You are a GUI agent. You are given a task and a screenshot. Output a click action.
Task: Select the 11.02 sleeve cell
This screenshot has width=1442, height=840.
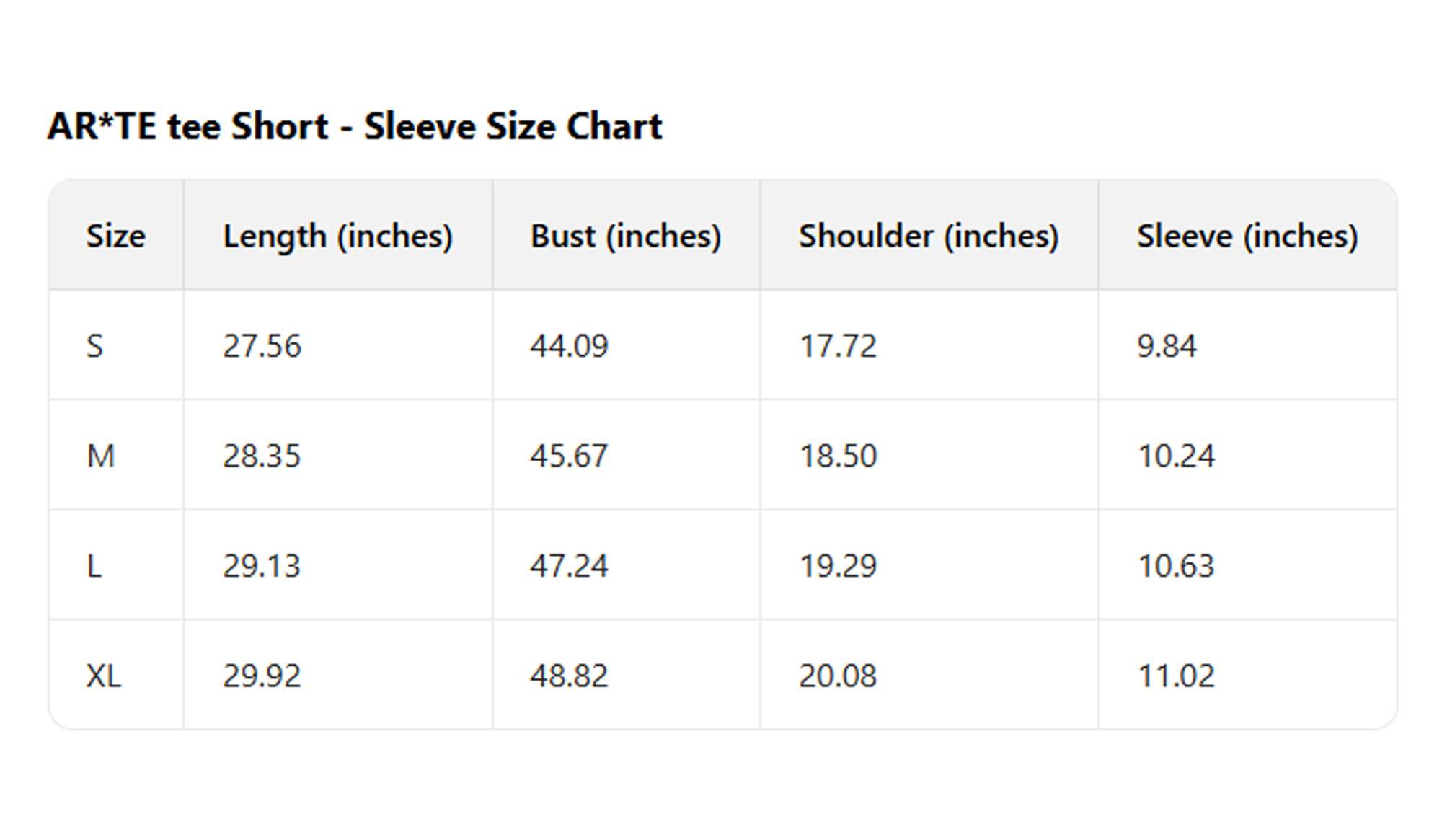point(1176,676)
